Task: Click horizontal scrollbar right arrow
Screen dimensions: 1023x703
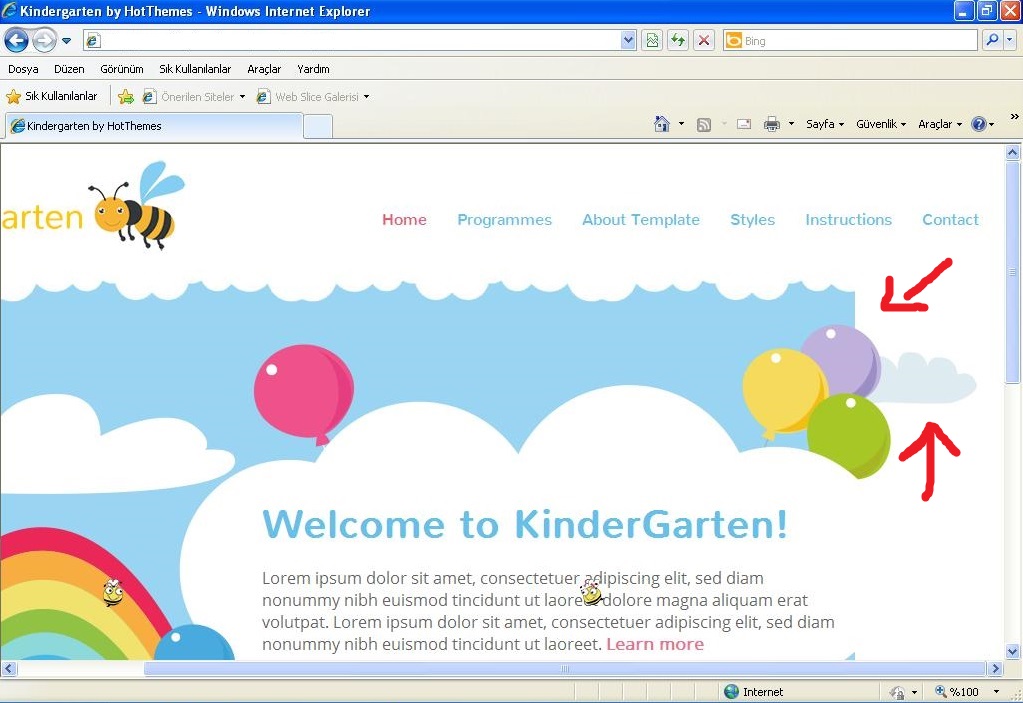Action: coord(995,668)
